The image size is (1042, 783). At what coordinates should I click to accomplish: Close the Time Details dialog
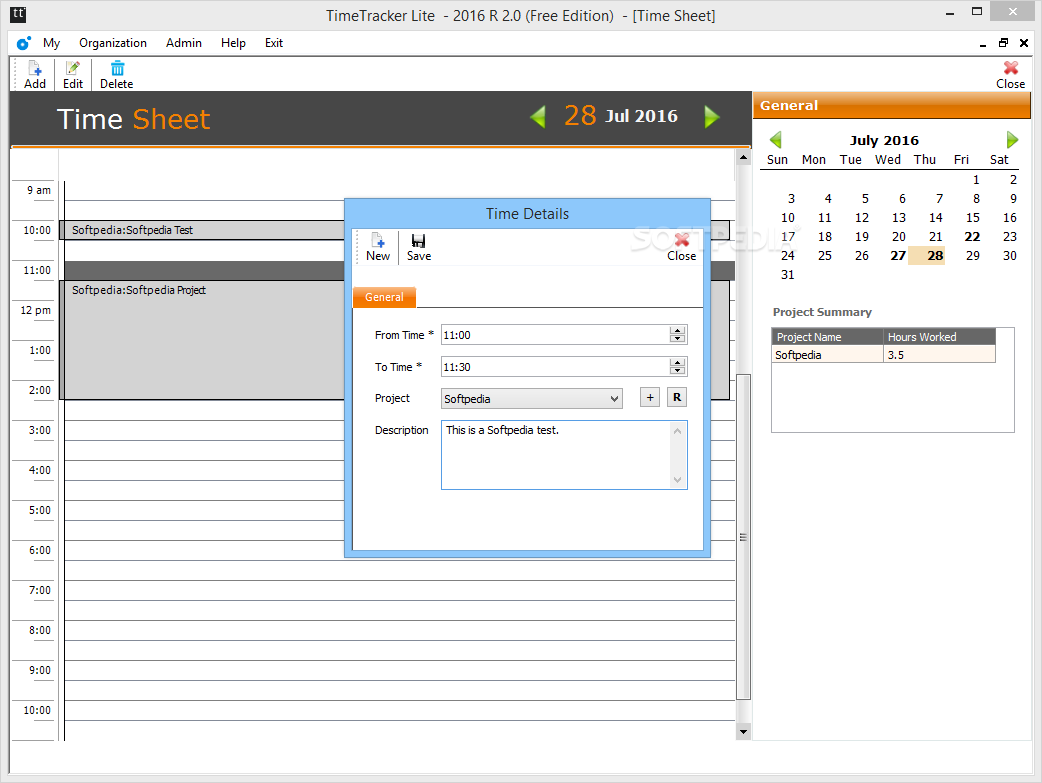click(681, 247)
